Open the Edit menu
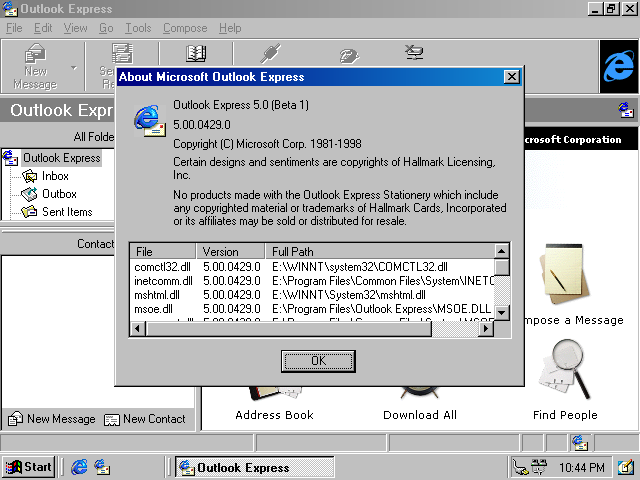This screenshot has width=640, height=480. 43,28
